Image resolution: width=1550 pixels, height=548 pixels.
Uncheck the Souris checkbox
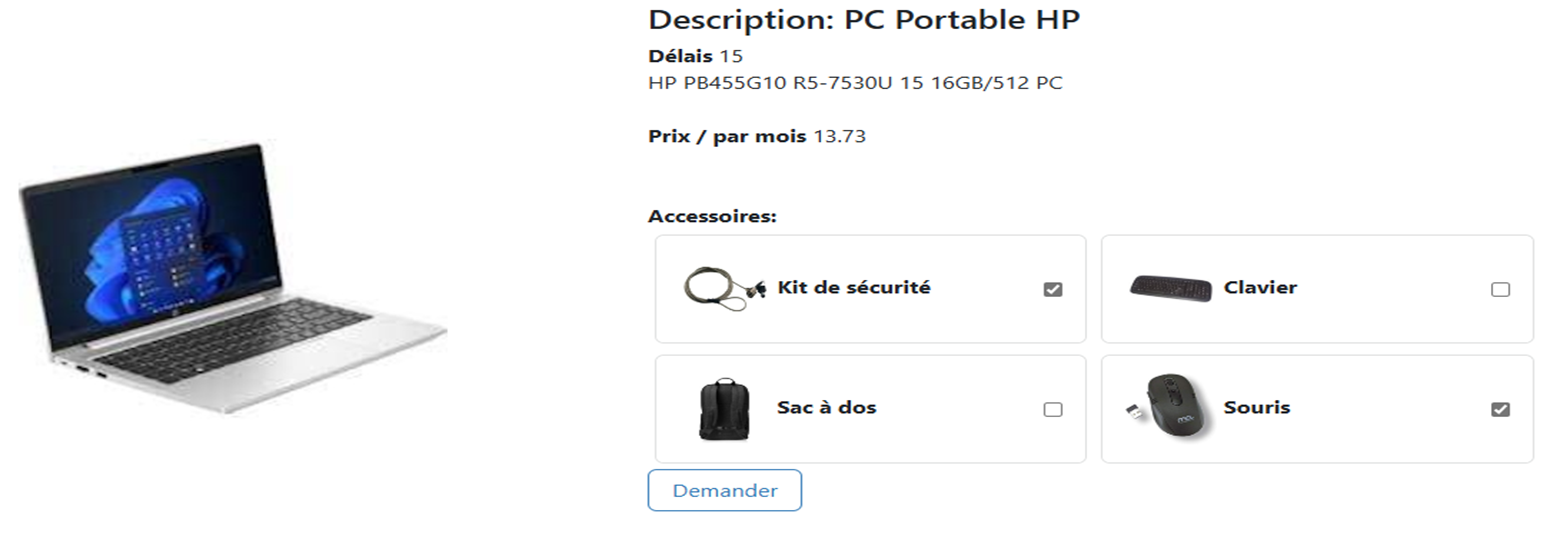tap(1500, 409)
